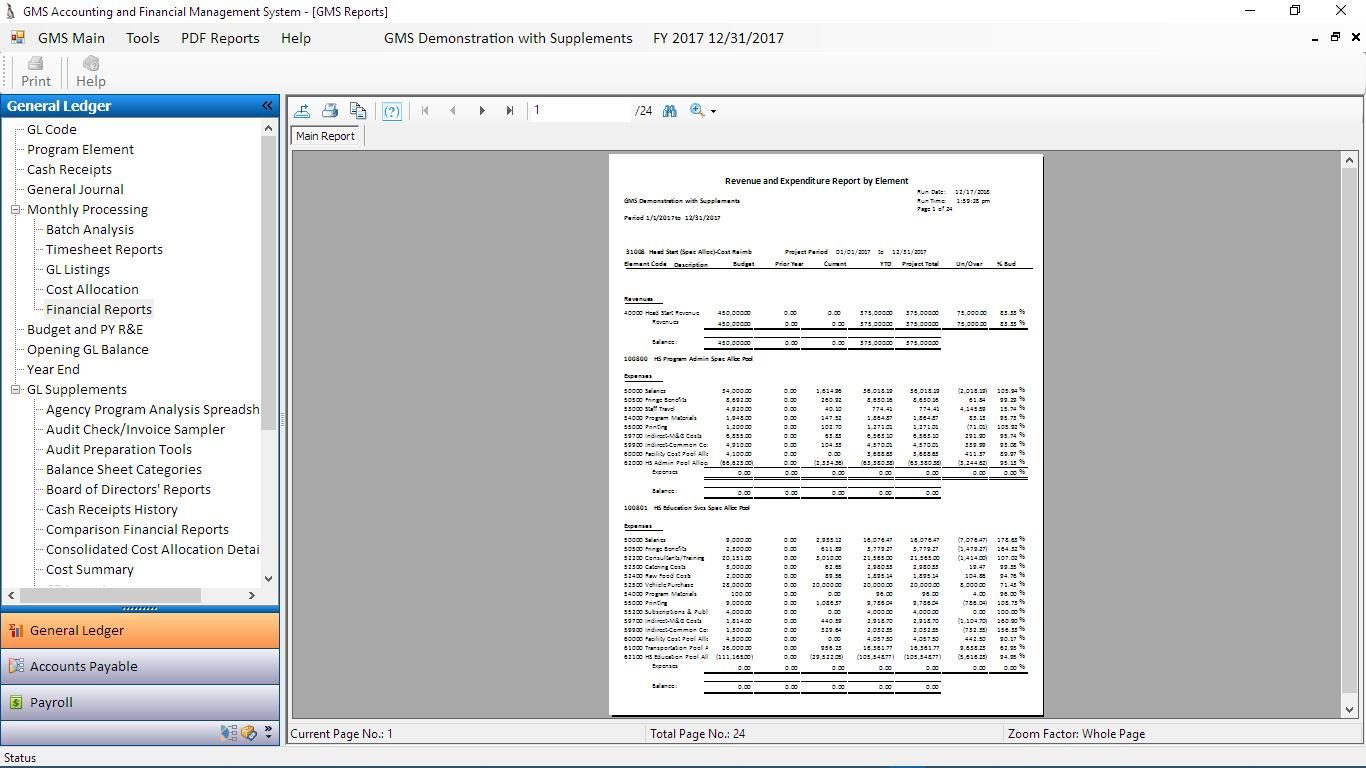Image resolution: width=1366 pixels, height=768 pixels.
Task: Select Batch Analysis under Monthly Processing
Action: point(90,229)
